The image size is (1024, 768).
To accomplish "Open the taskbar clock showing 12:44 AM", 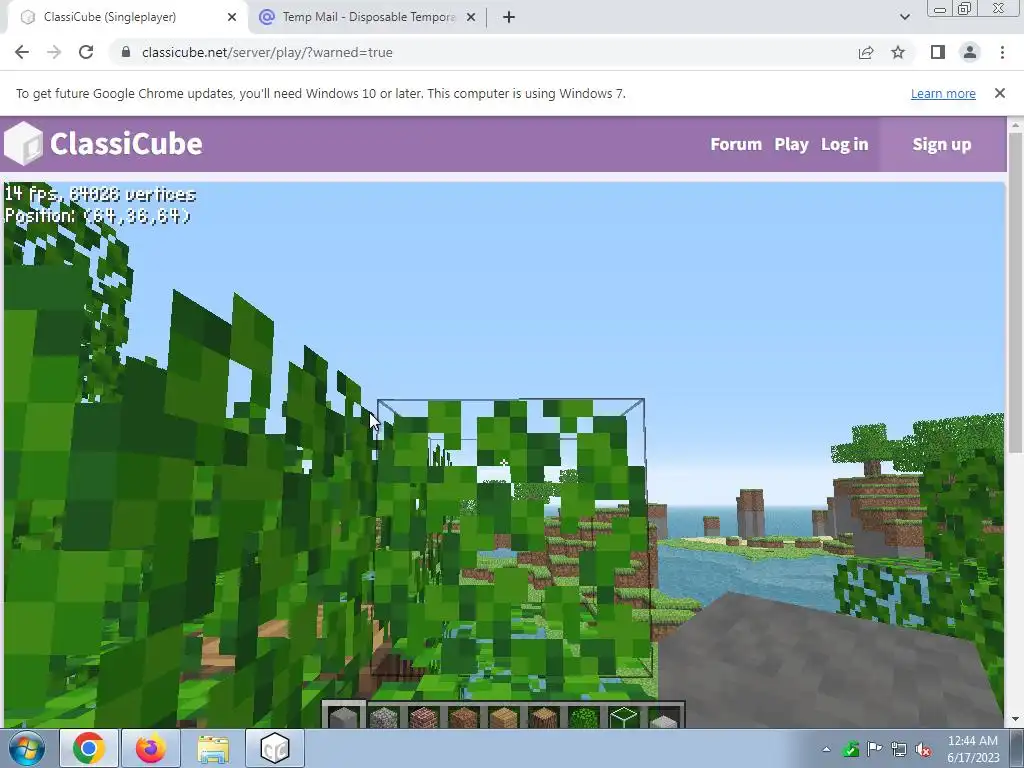I will point(973,749).
